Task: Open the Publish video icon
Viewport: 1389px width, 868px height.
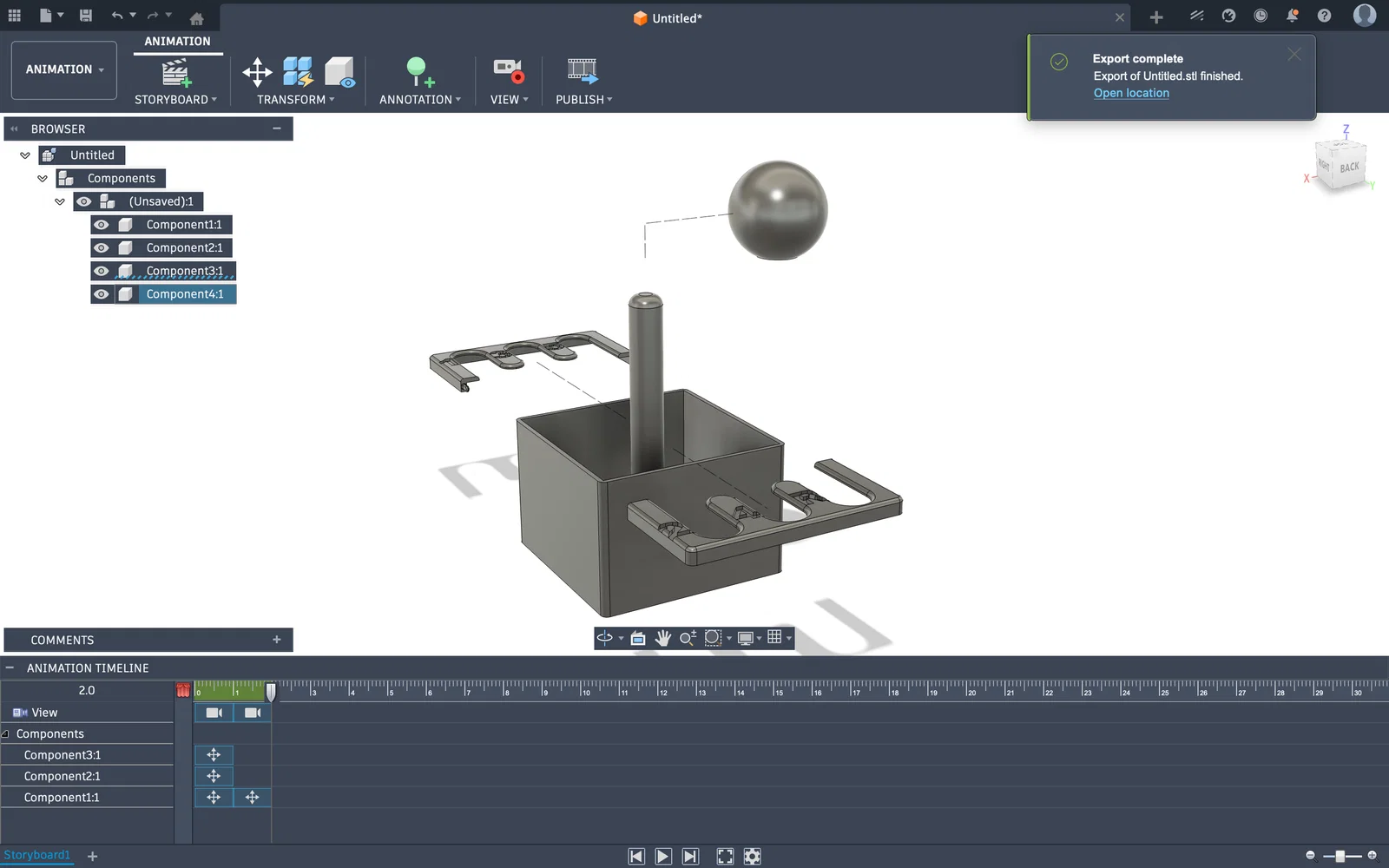Action: pyautogui.click(x=583, y=71)
